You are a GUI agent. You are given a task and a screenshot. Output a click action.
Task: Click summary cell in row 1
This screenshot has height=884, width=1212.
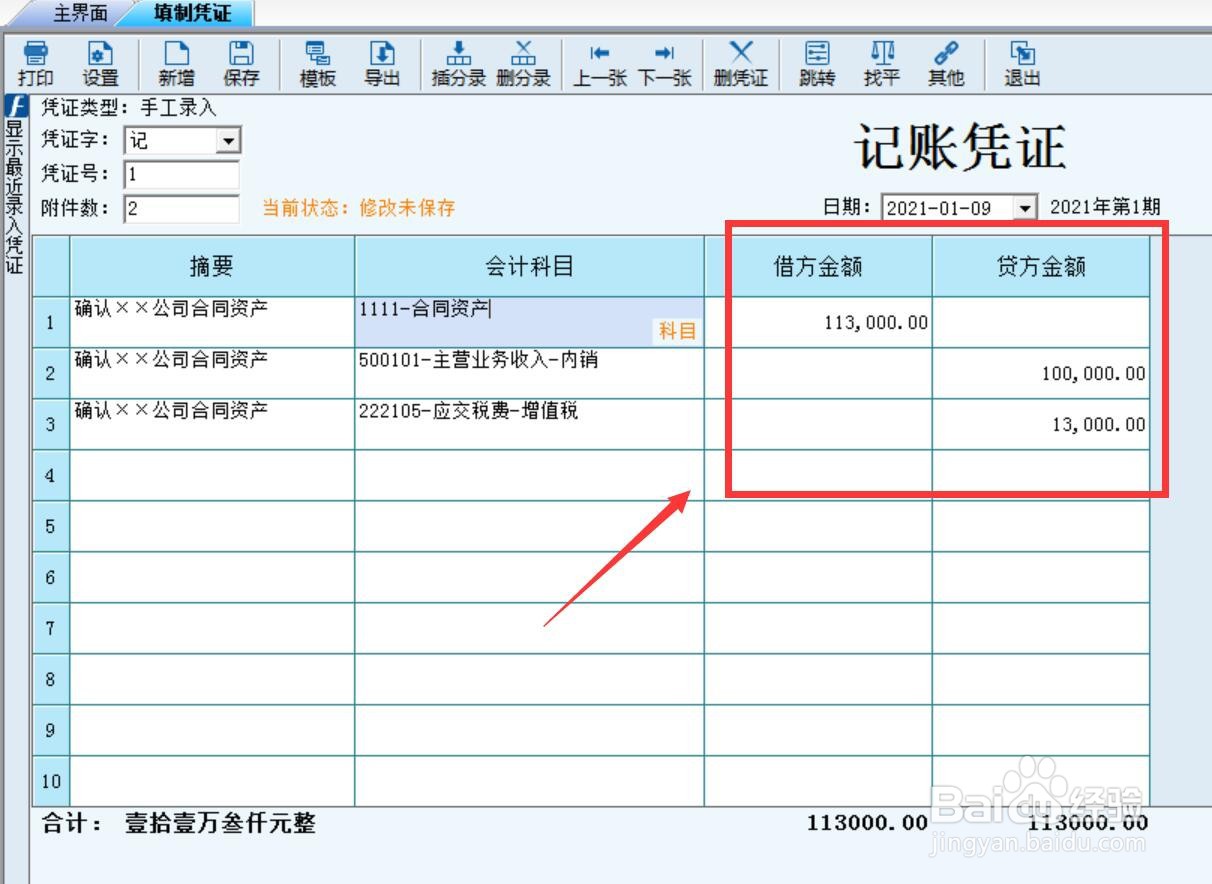click(x=212, y=322)
